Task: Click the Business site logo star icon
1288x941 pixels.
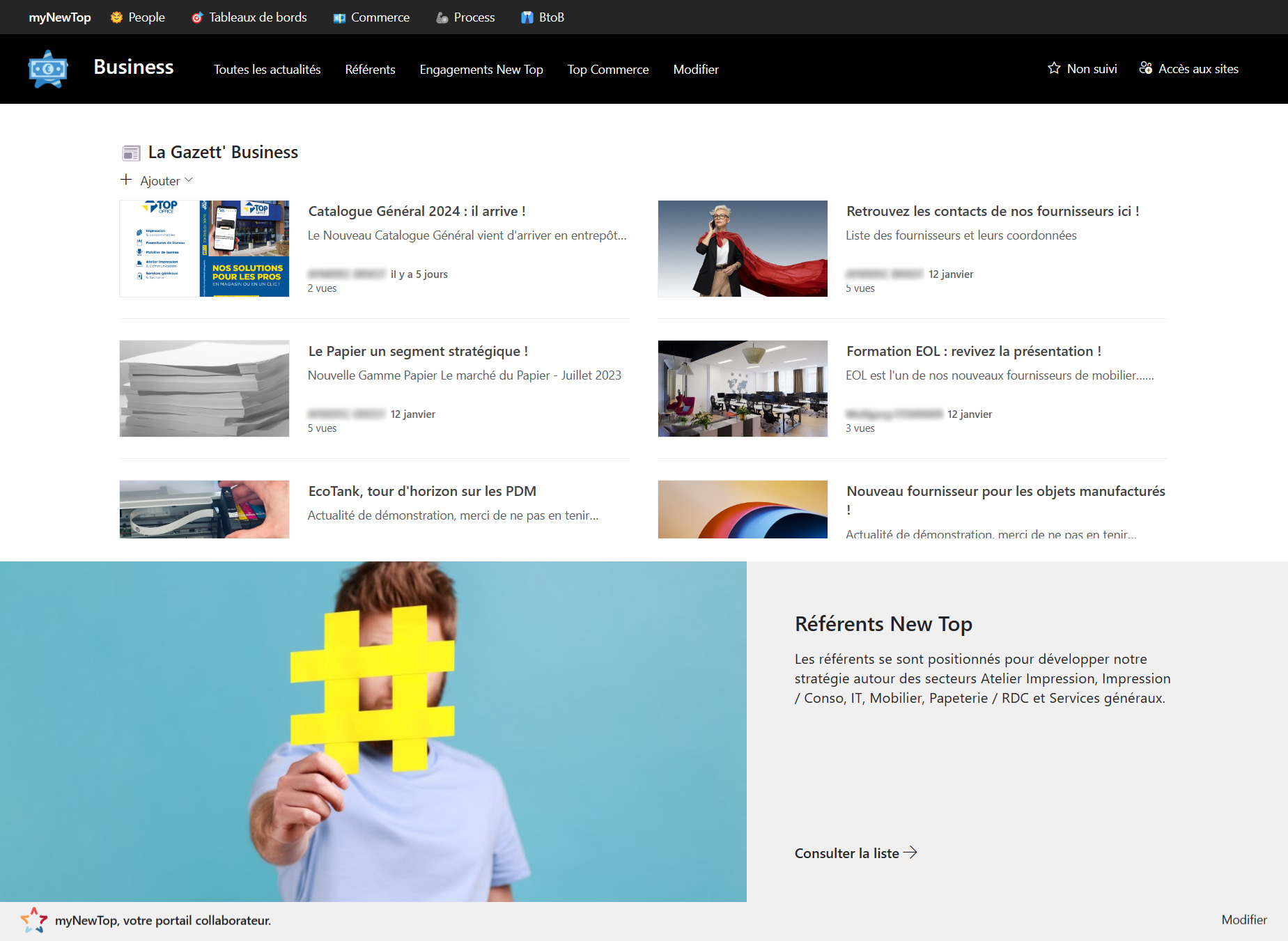Action: [x=48, y=69]
